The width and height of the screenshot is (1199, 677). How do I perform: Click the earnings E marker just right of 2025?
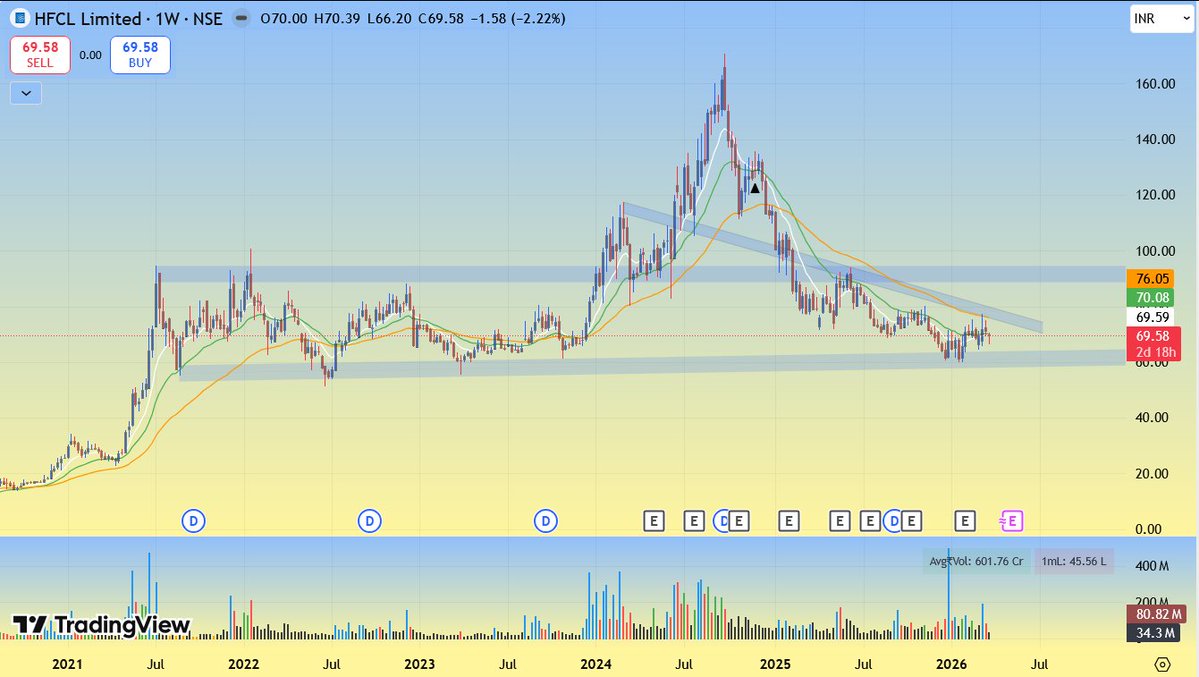click(x=788, y=522)
